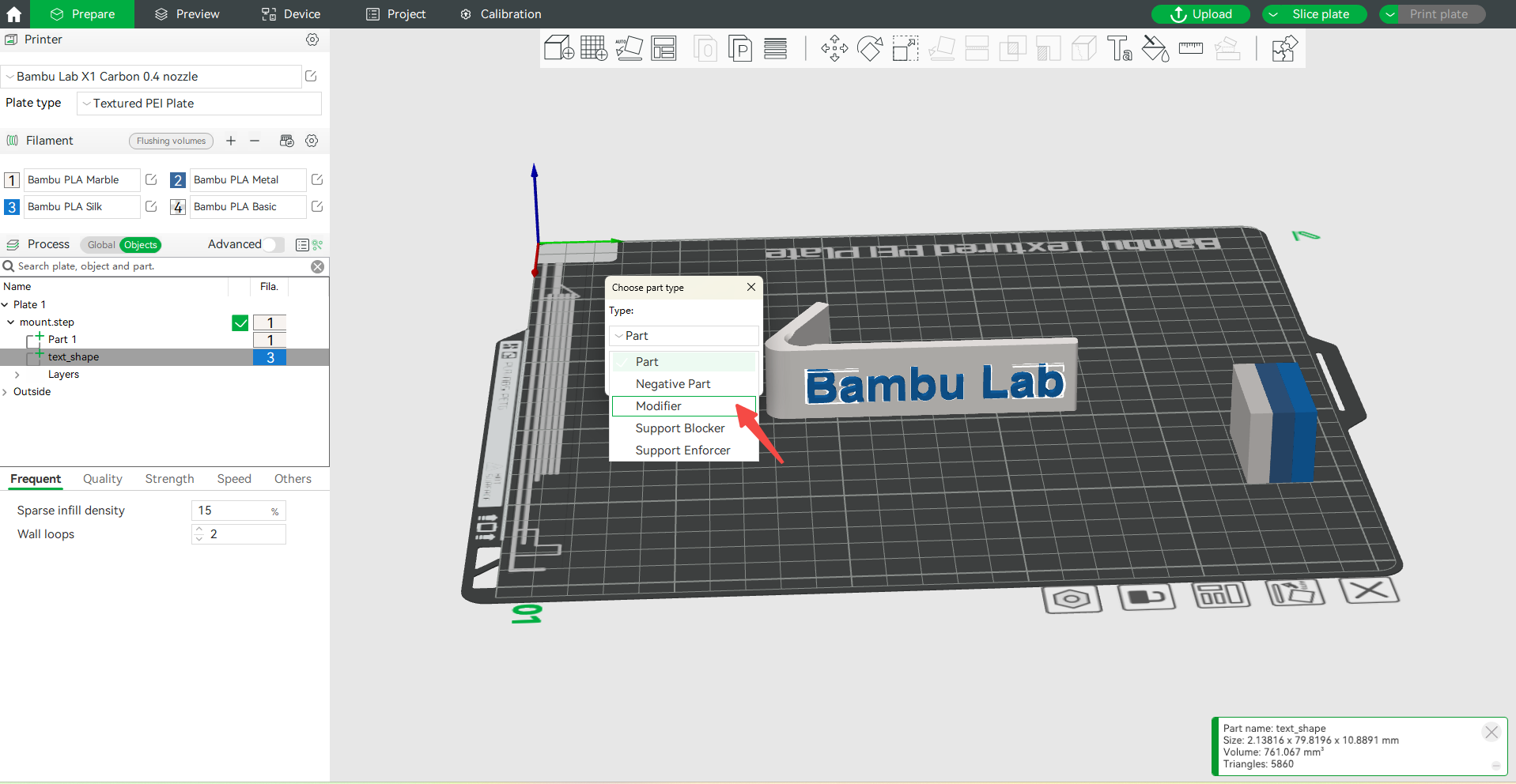1516x784 pixels.
Task: Select the Support painting tool
Action: coord(1048,48)
